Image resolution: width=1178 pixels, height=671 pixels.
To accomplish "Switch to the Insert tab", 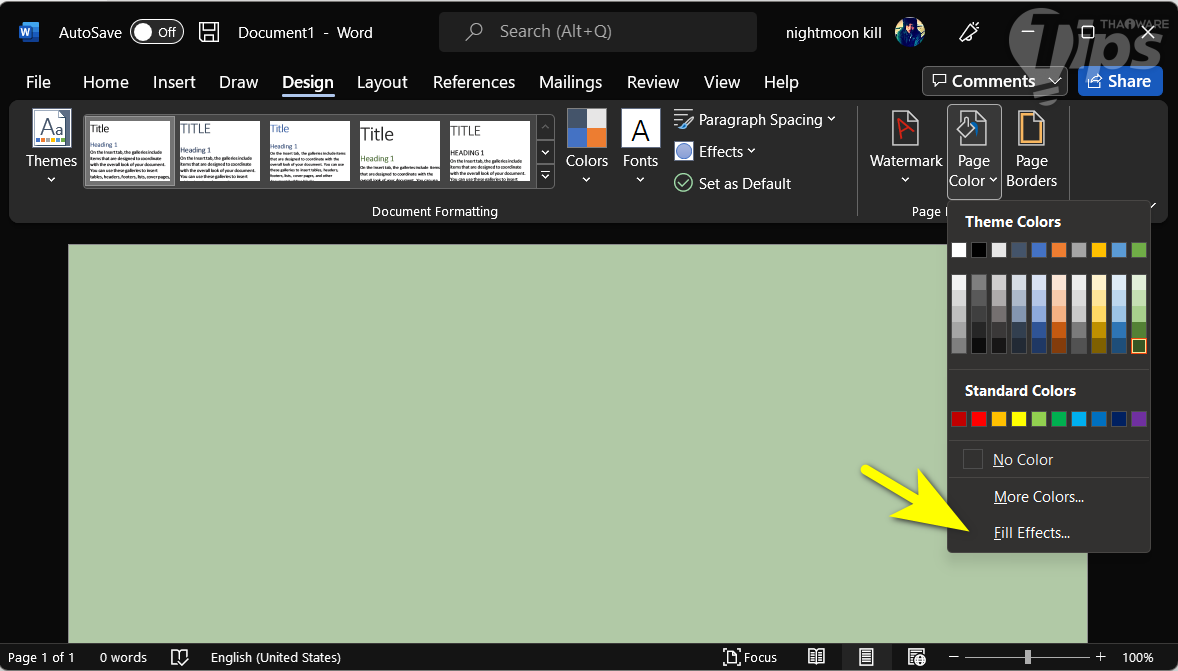I will pos(174,82).
